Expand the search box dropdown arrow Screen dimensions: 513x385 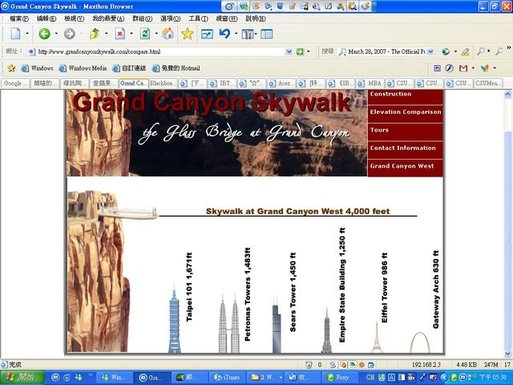pos(431,52)
